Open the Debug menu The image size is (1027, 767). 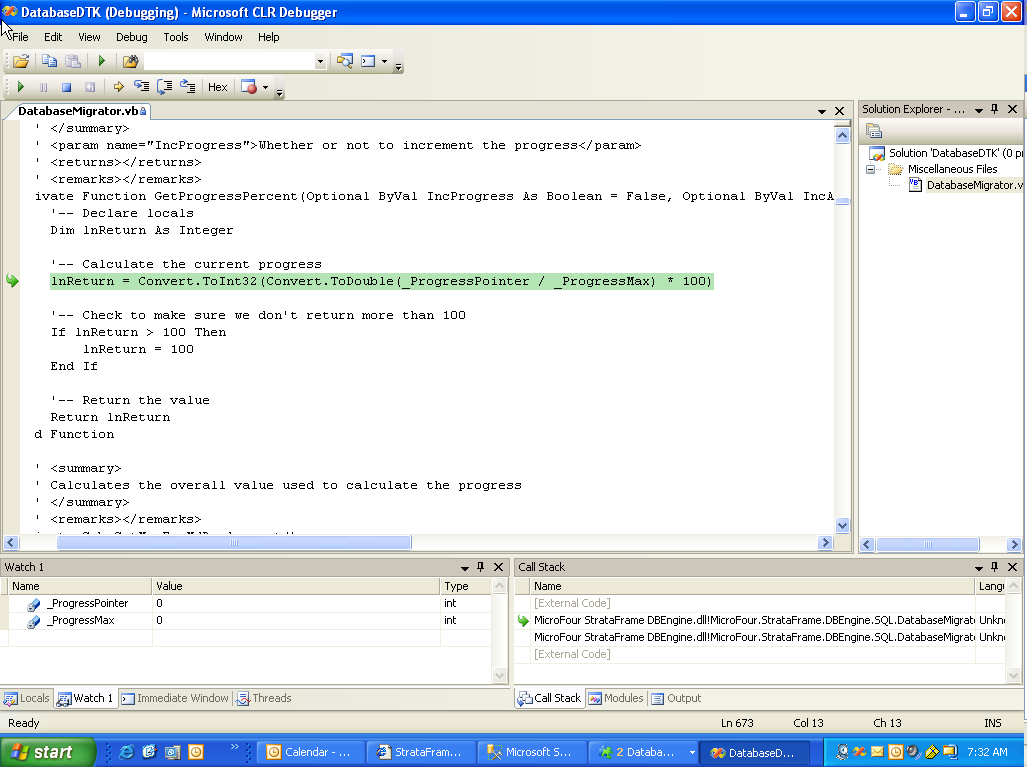coord(131,37)
